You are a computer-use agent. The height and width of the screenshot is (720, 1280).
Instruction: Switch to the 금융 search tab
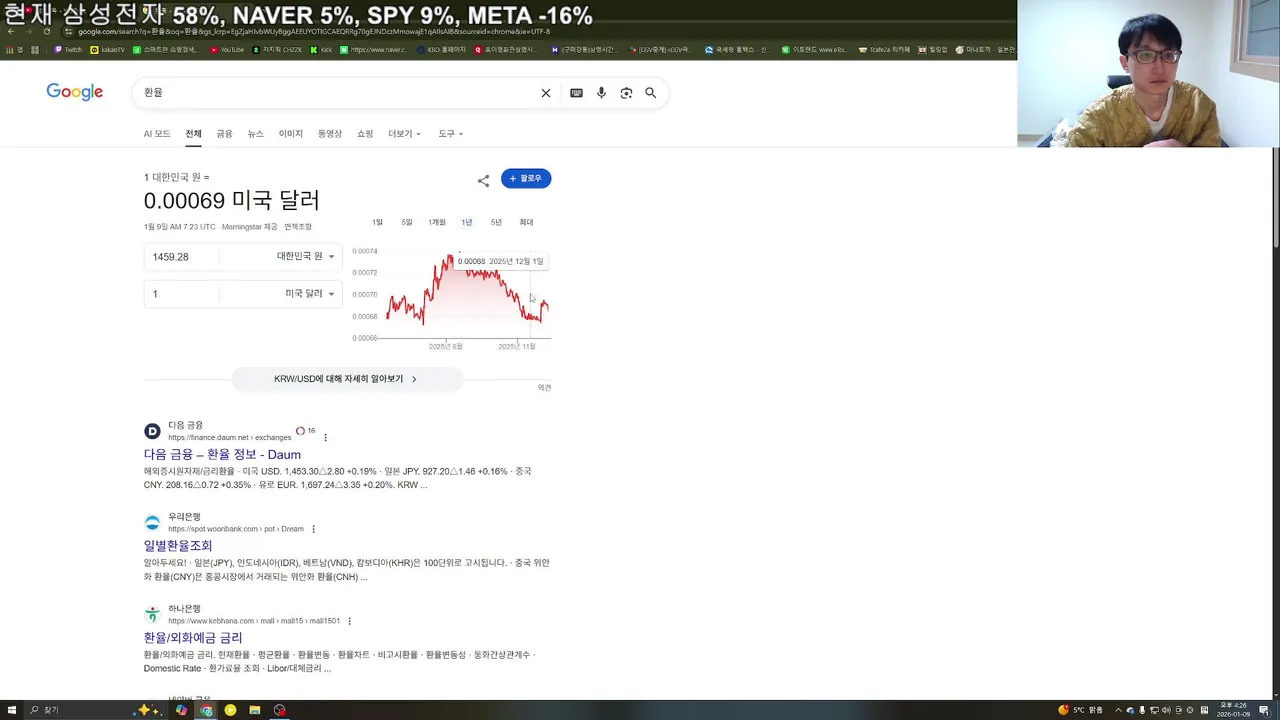(x=224, y=134)
